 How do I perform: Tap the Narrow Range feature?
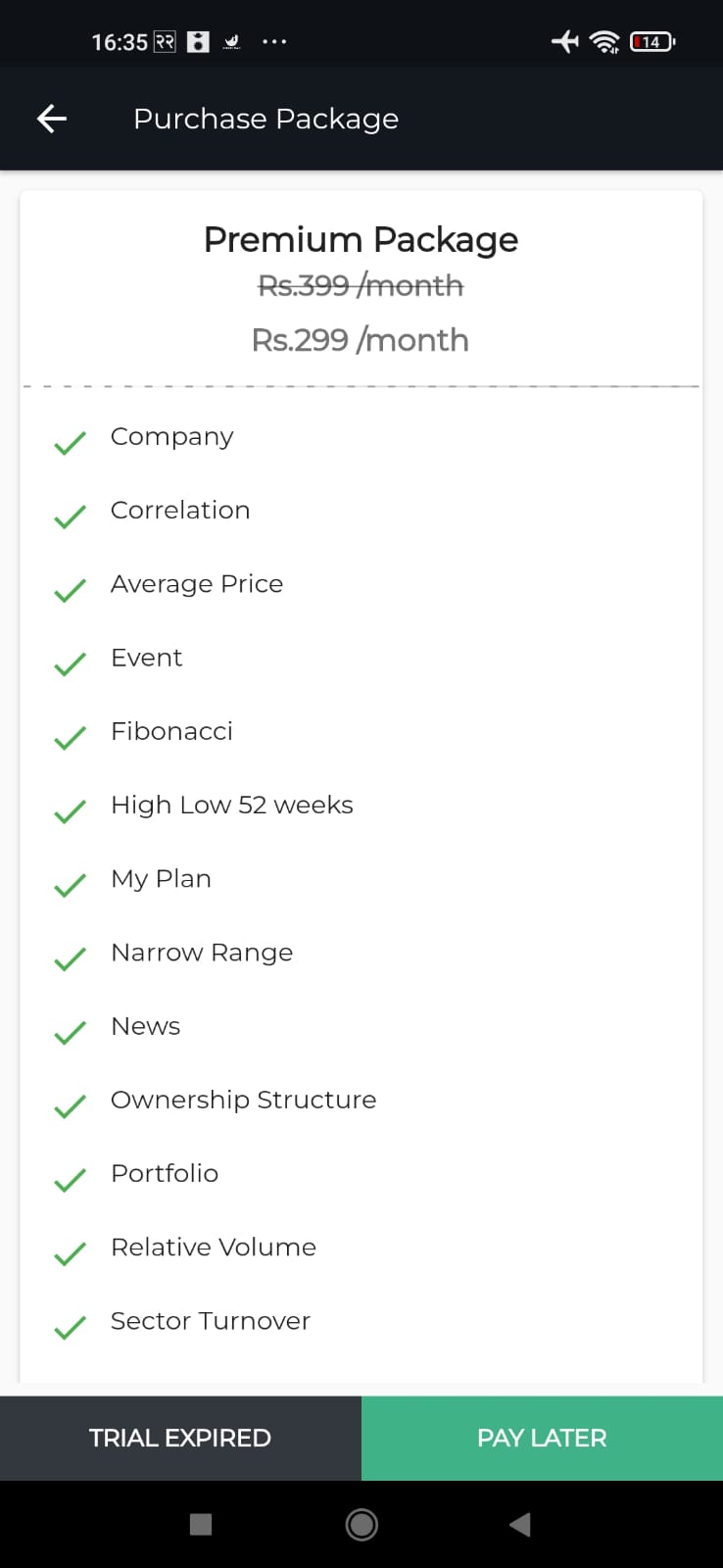(202, 953)
